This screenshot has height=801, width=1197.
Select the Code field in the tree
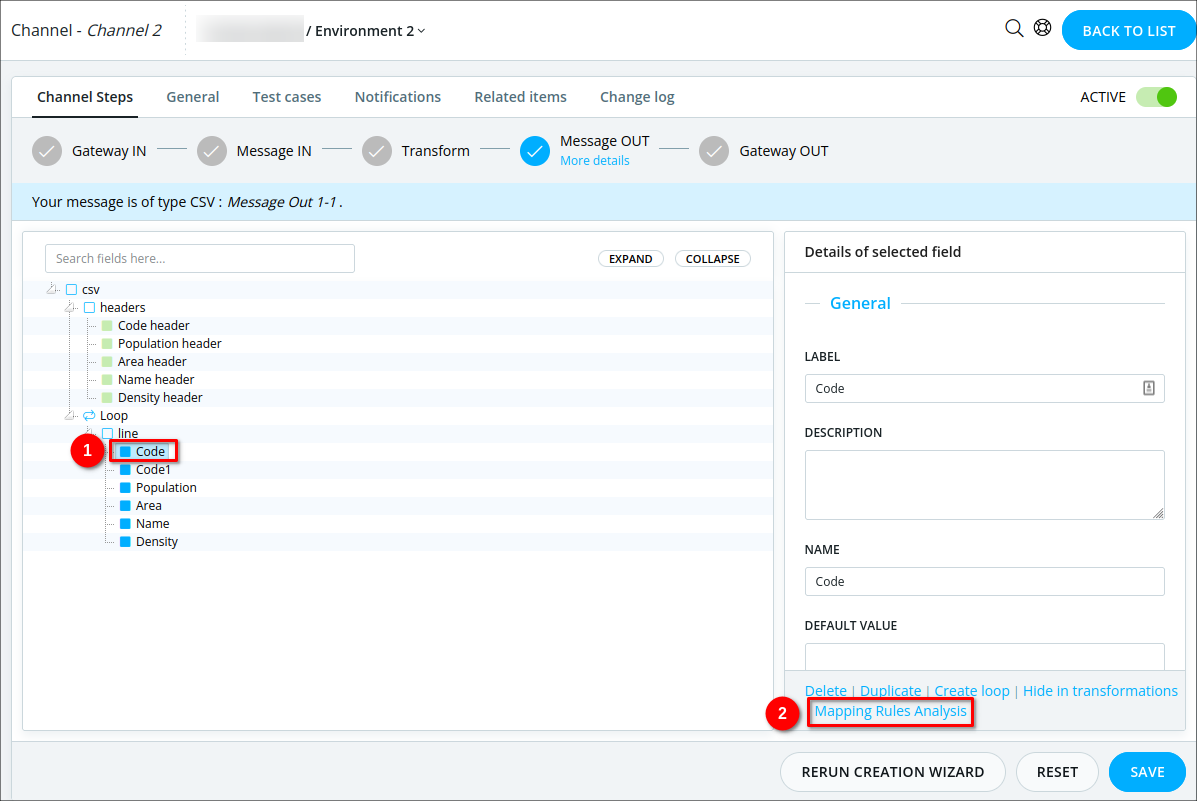[150, 451]
